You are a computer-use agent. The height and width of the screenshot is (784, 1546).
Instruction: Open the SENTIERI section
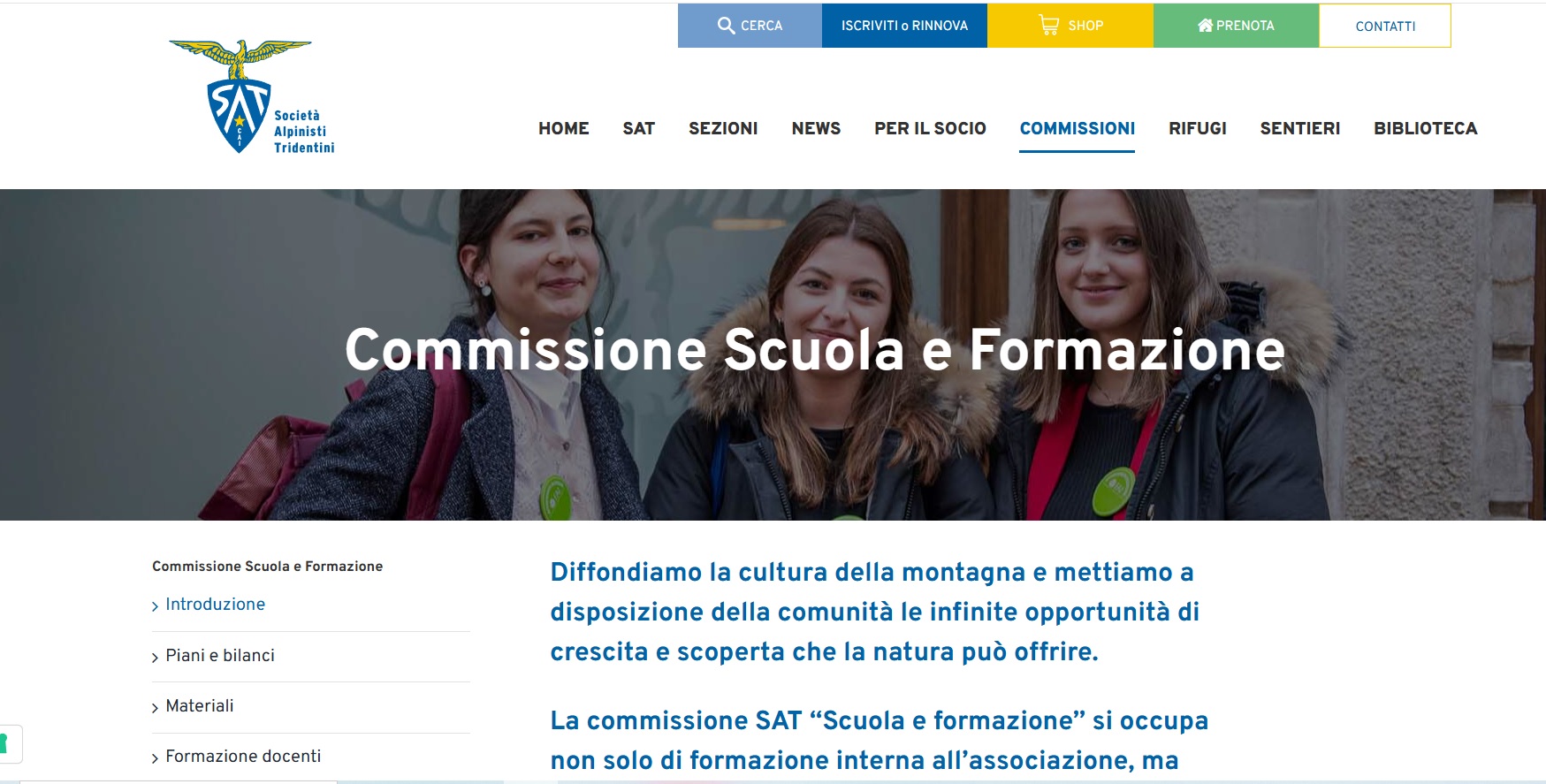pos(1299,128)
